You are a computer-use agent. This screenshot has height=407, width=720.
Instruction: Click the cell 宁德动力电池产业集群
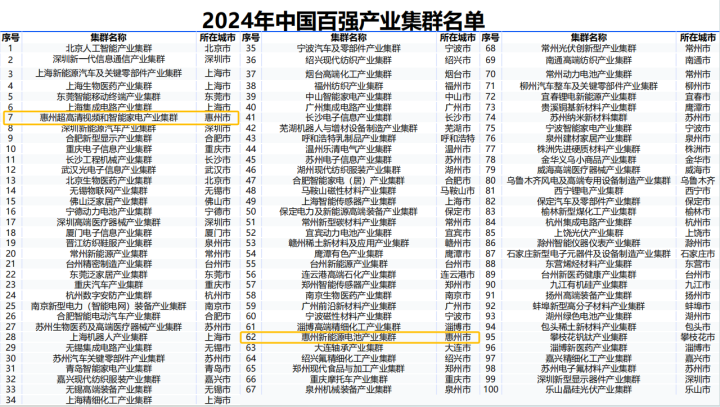coord(108,212)
